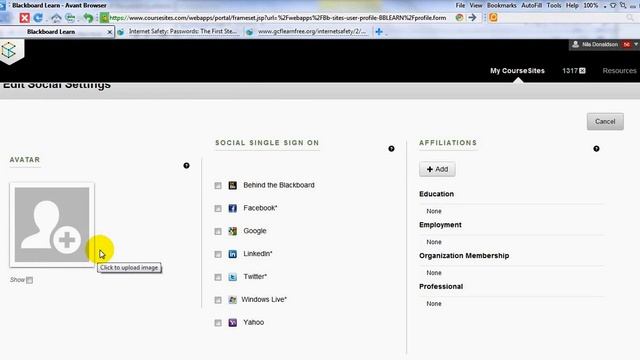This screenshot has height=360, width=640.
Task: Reload the page with the blue refresh icon
Action: [38, 18]
